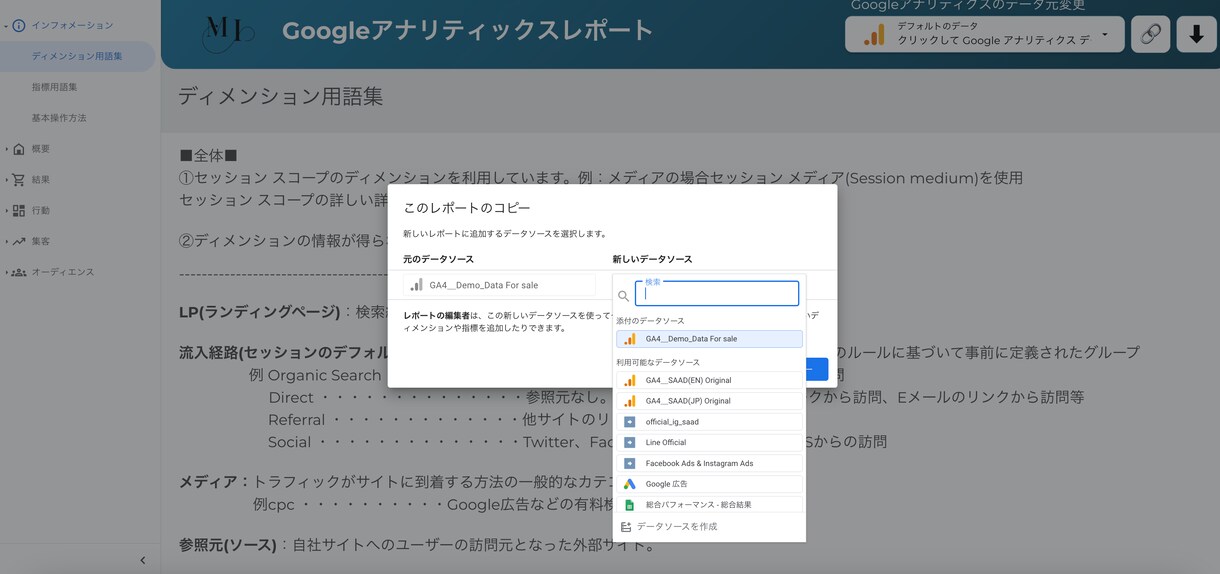Expand the 概要 section in sidebar
Image resolution: width=1220 pixels, height=574 pixels.
6,149
